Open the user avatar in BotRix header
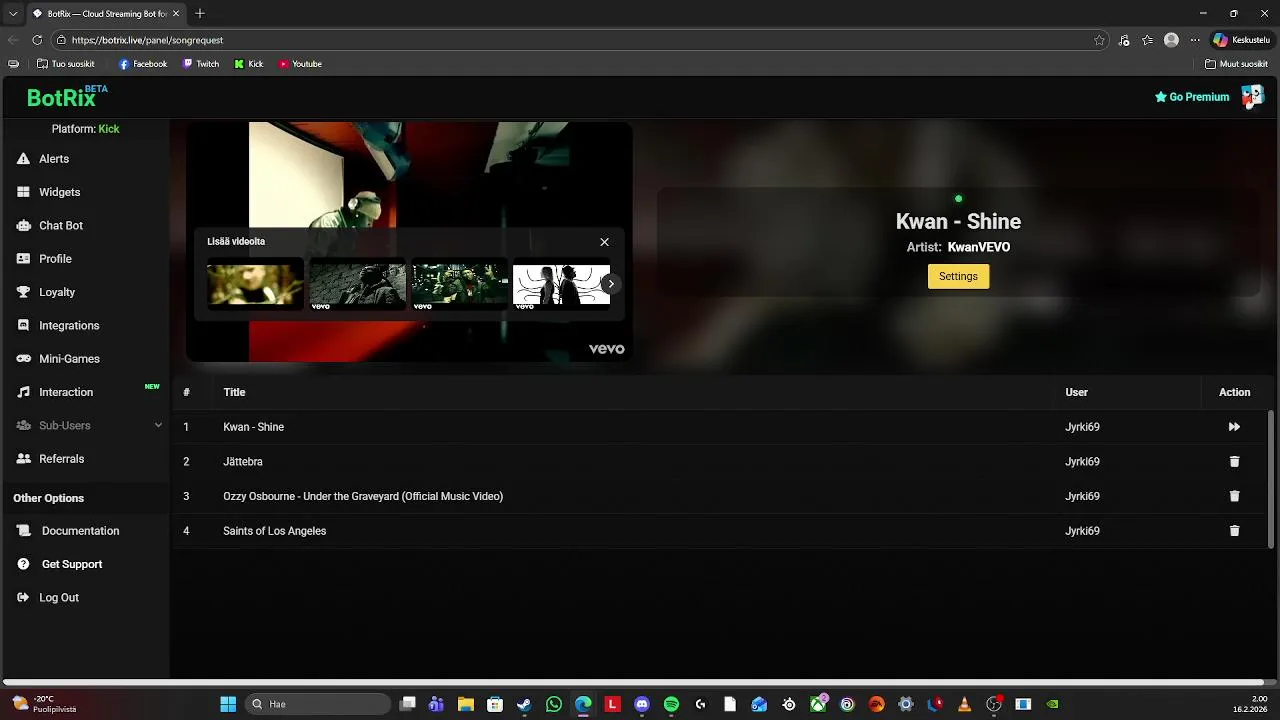This screenshot has width=1280, height=720. tap(1252, 96)
